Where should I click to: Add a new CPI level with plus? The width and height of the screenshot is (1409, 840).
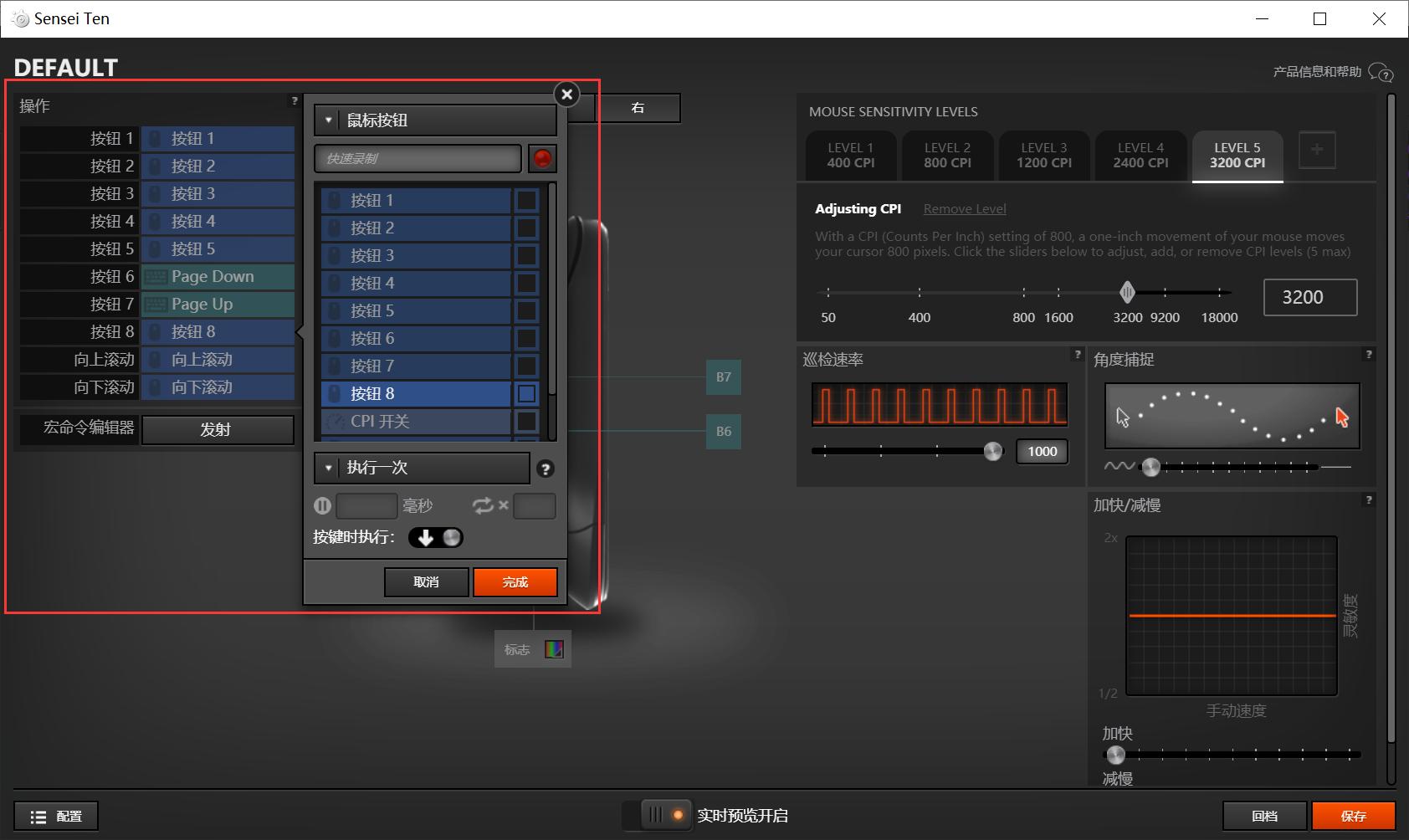tap(1316, 150)
